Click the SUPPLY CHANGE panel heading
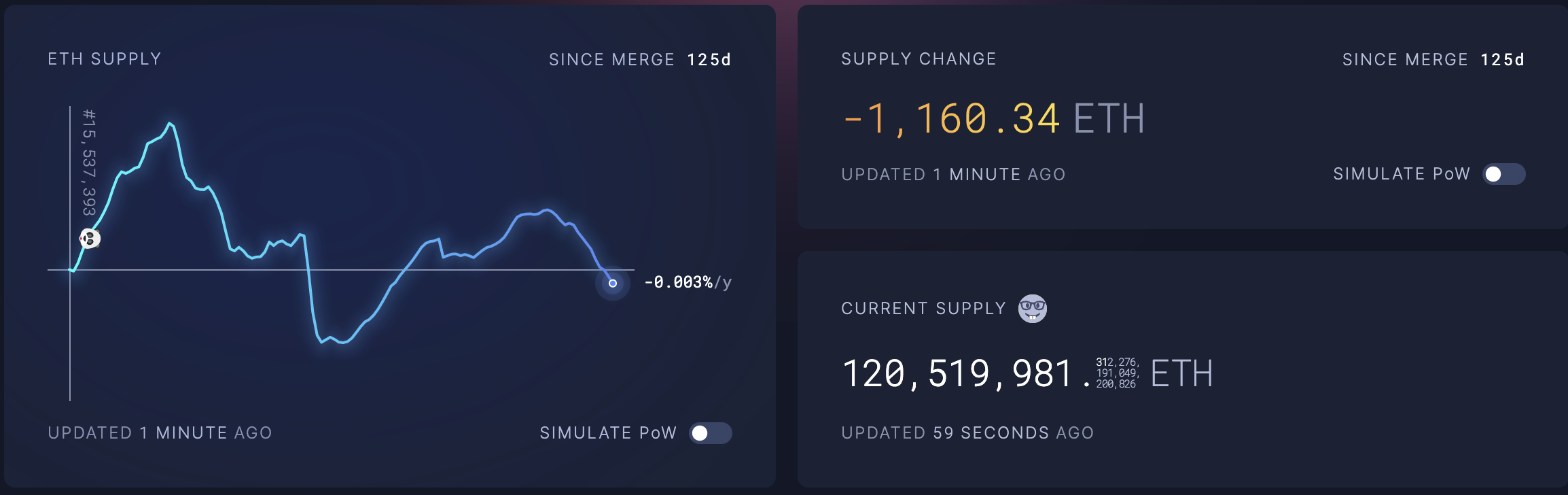This screenshot has height=495, width=1568. [919, 59]
